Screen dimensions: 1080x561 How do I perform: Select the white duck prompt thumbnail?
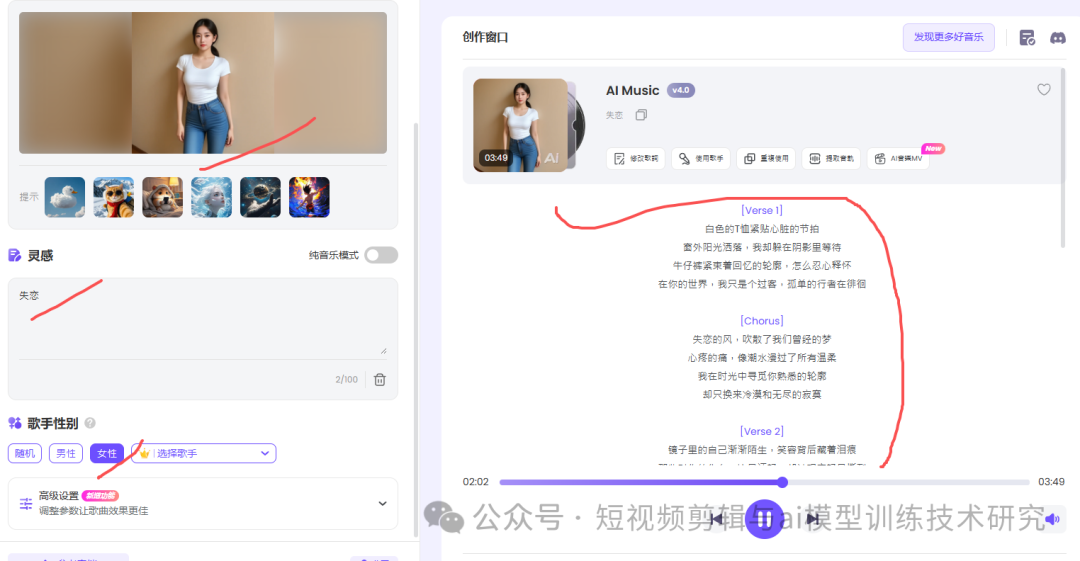(x=65, y=197)
